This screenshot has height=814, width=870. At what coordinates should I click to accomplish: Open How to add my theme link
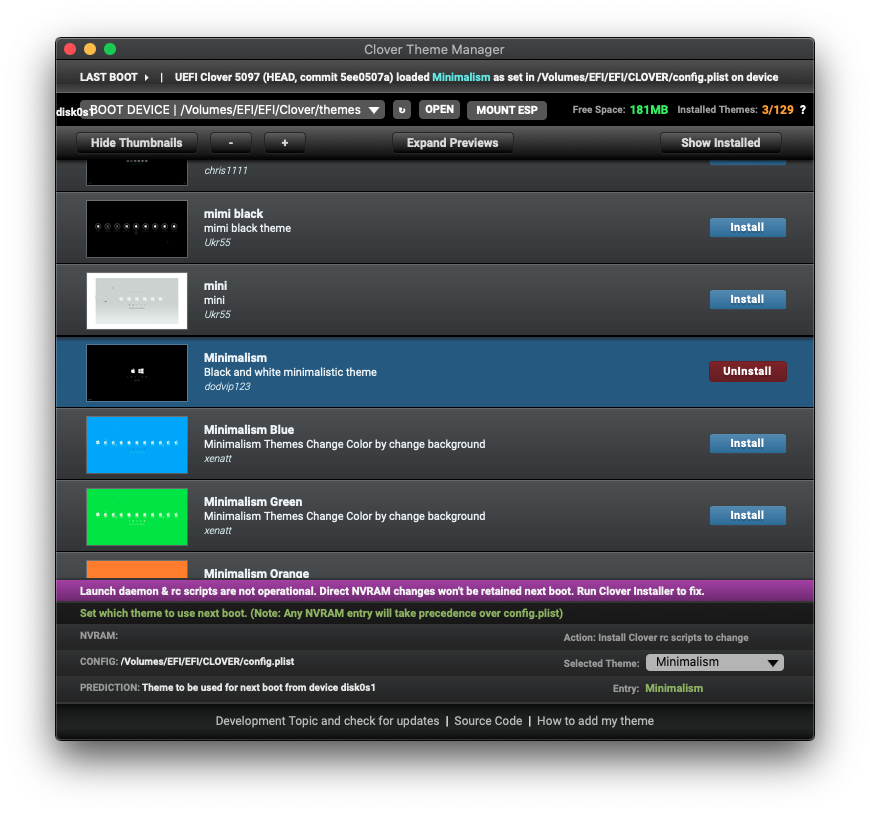(x=595, y=721)
